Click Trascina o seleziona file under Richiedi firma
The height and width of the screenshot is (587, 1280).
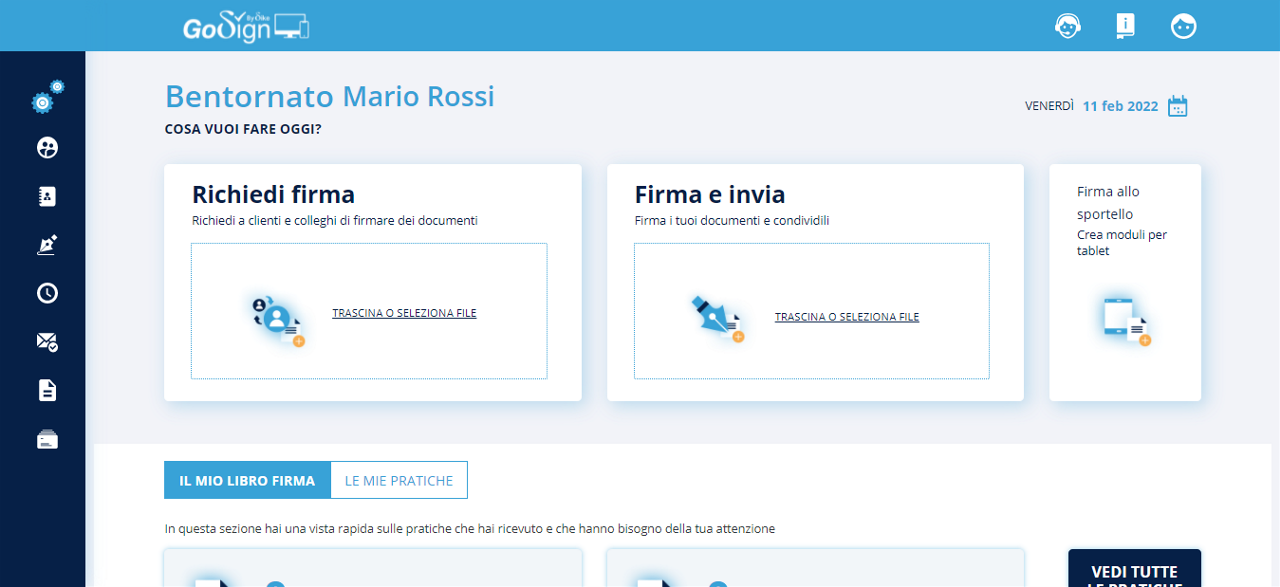404,313
